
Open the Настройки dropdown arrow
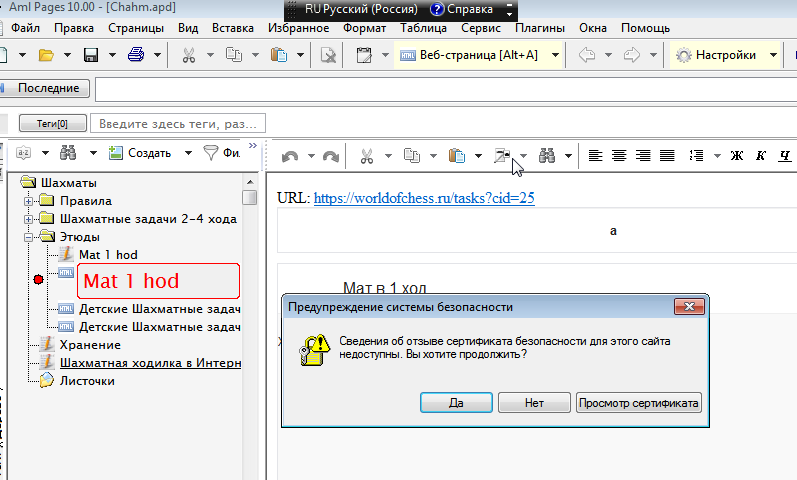coord(773,55)
